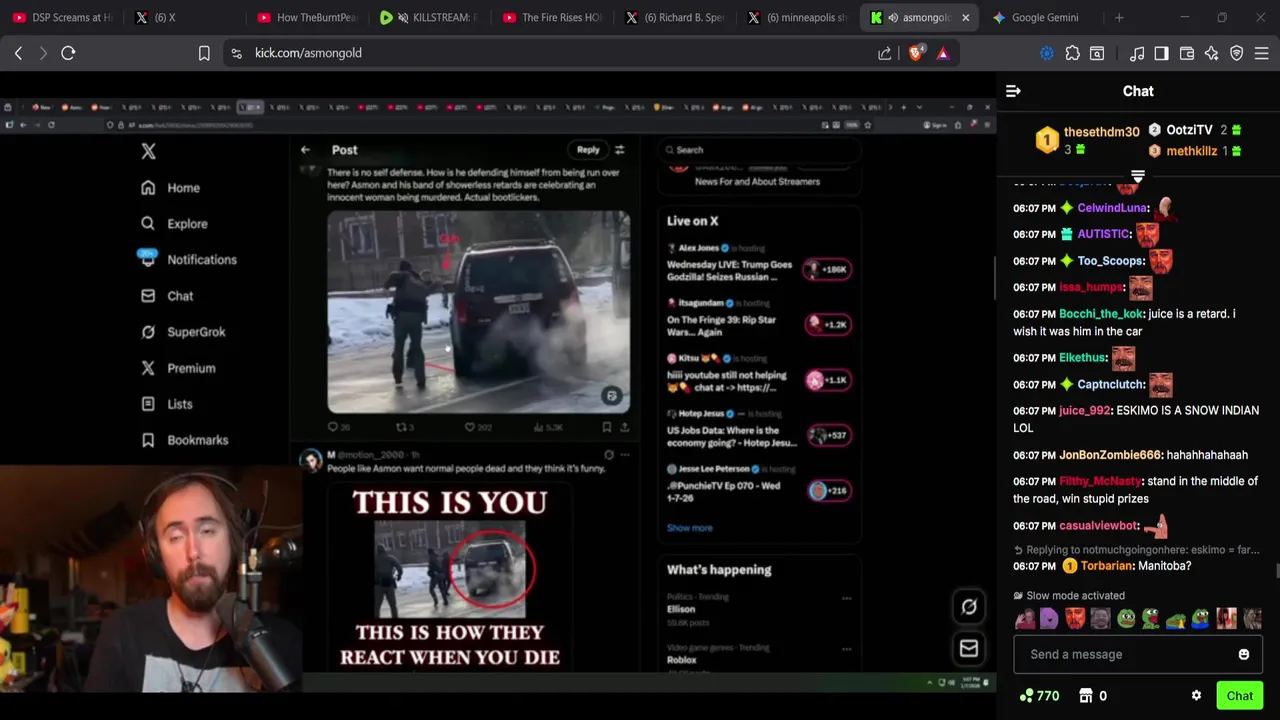Click the theater mode icon over the video
This screenshot has height=720, width=1280.
coord(969,606)
